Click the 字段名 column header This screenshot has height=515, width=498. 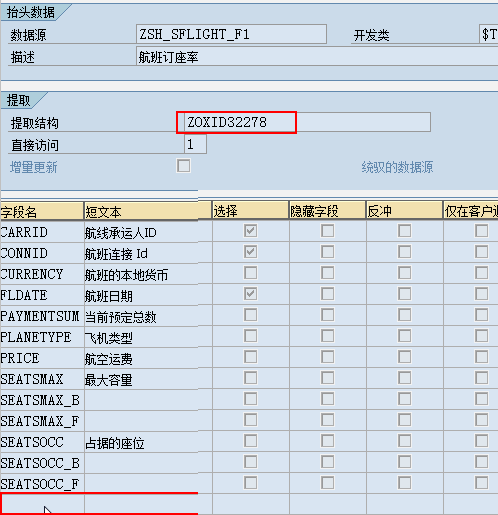(42, 211)
